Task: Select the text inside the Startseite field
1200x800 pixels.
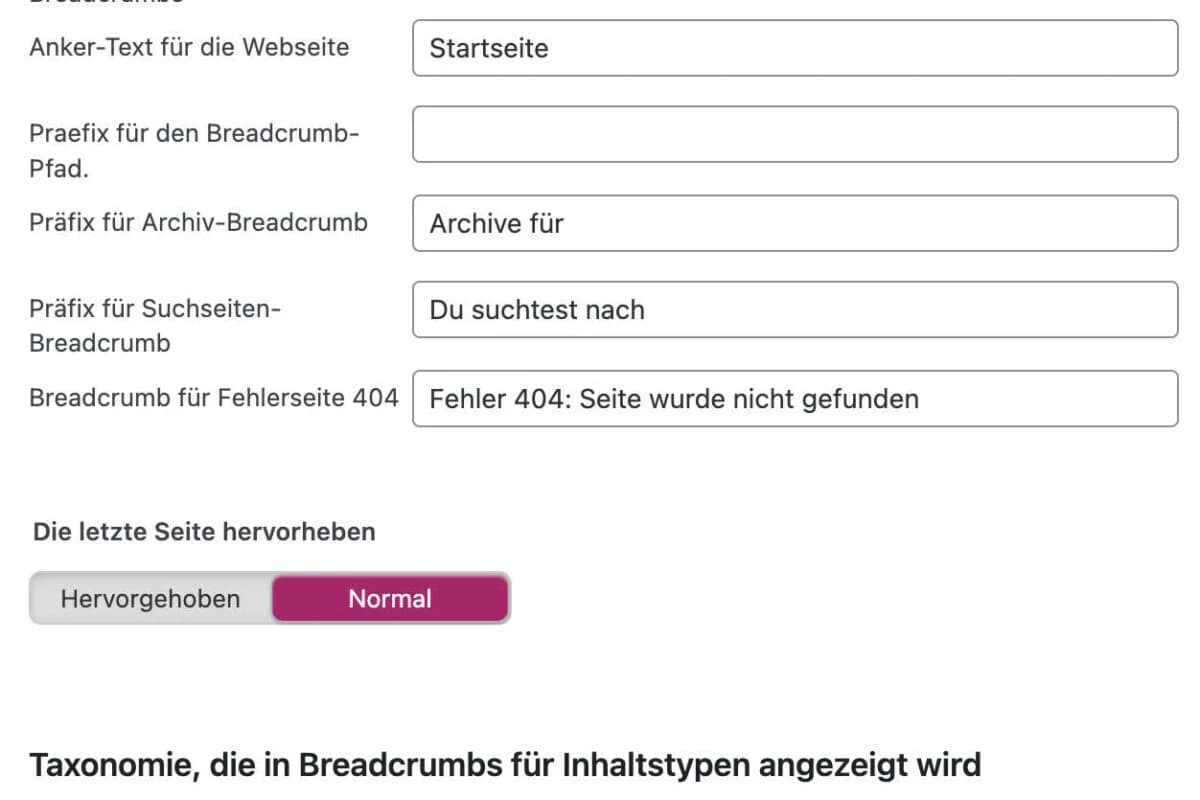Action: tap(487, 48)
